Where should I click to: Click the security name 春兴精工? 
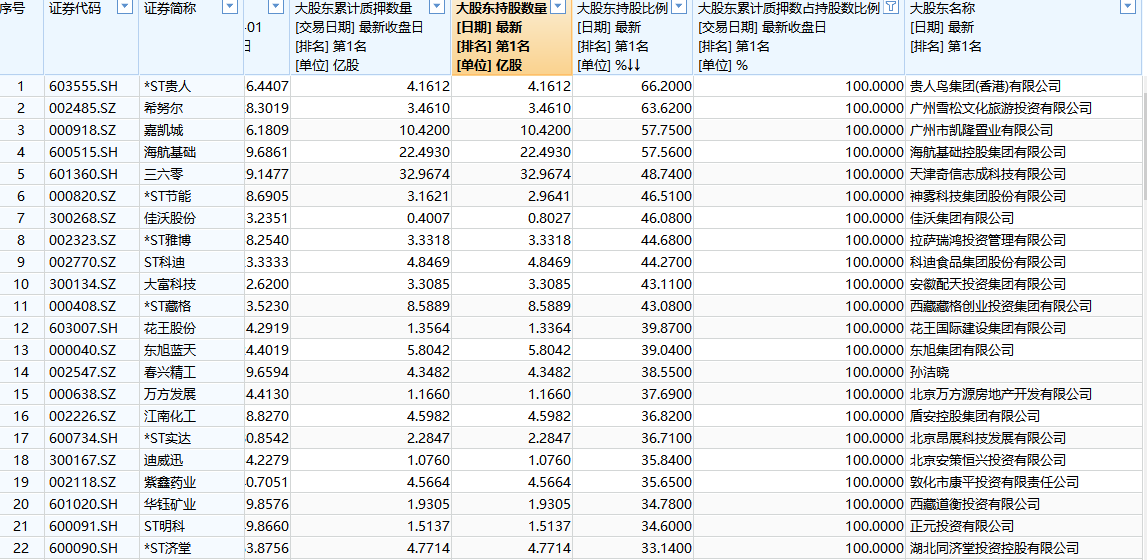[170, 372]
